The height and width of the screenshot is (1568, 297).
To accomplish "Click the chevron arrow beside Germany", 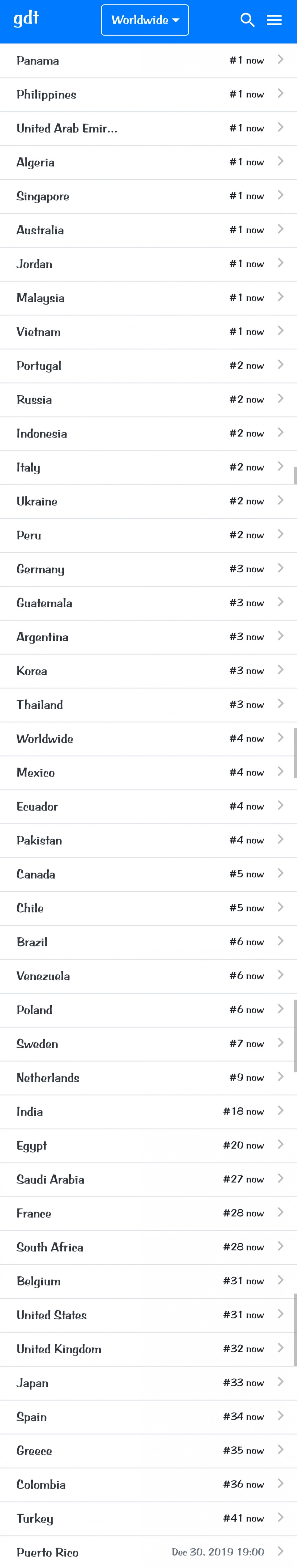I will click(x=280, y=568).
